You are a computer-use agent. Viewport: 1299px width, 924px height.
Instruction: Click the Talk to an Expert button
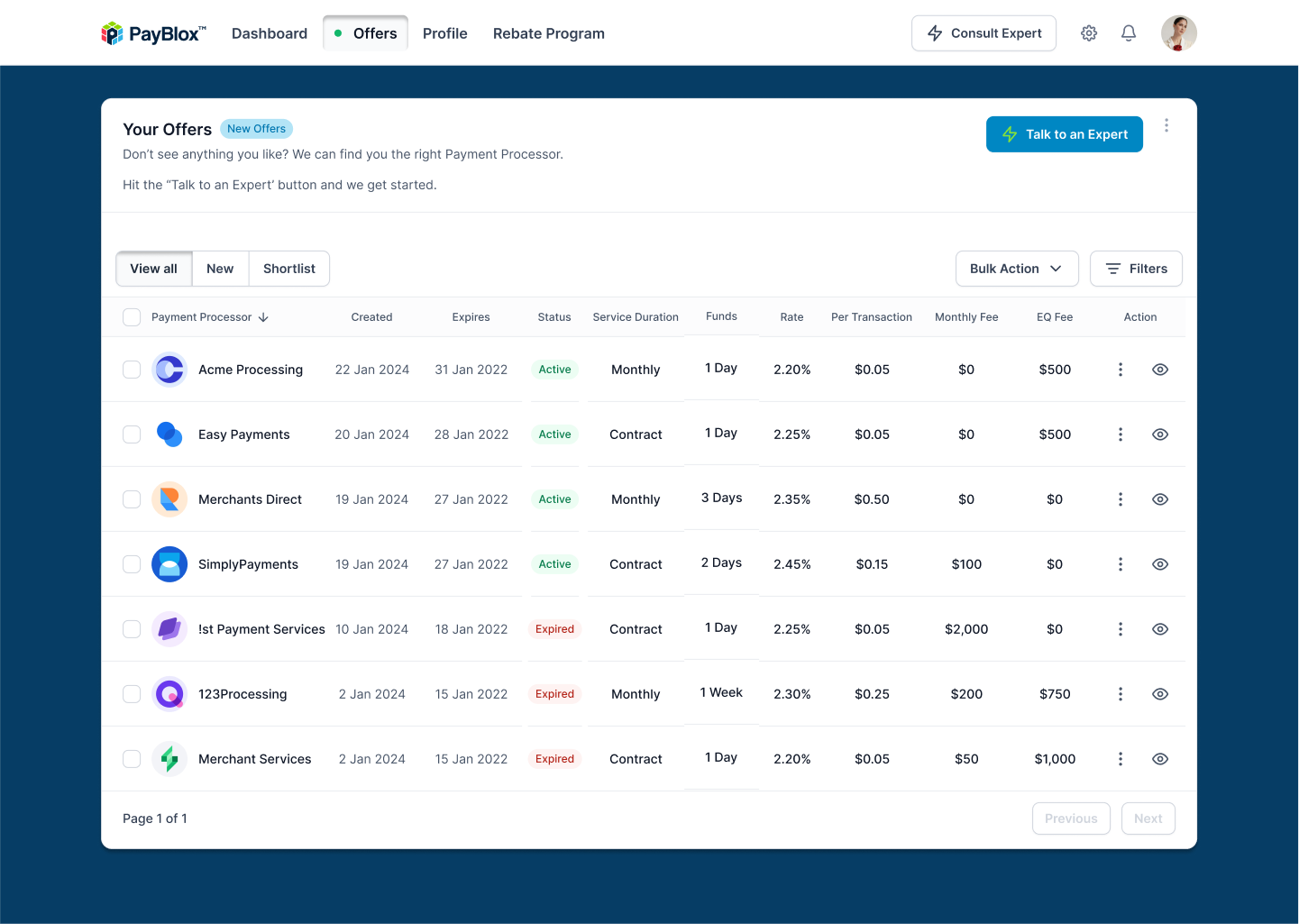tap(1065, 134)
